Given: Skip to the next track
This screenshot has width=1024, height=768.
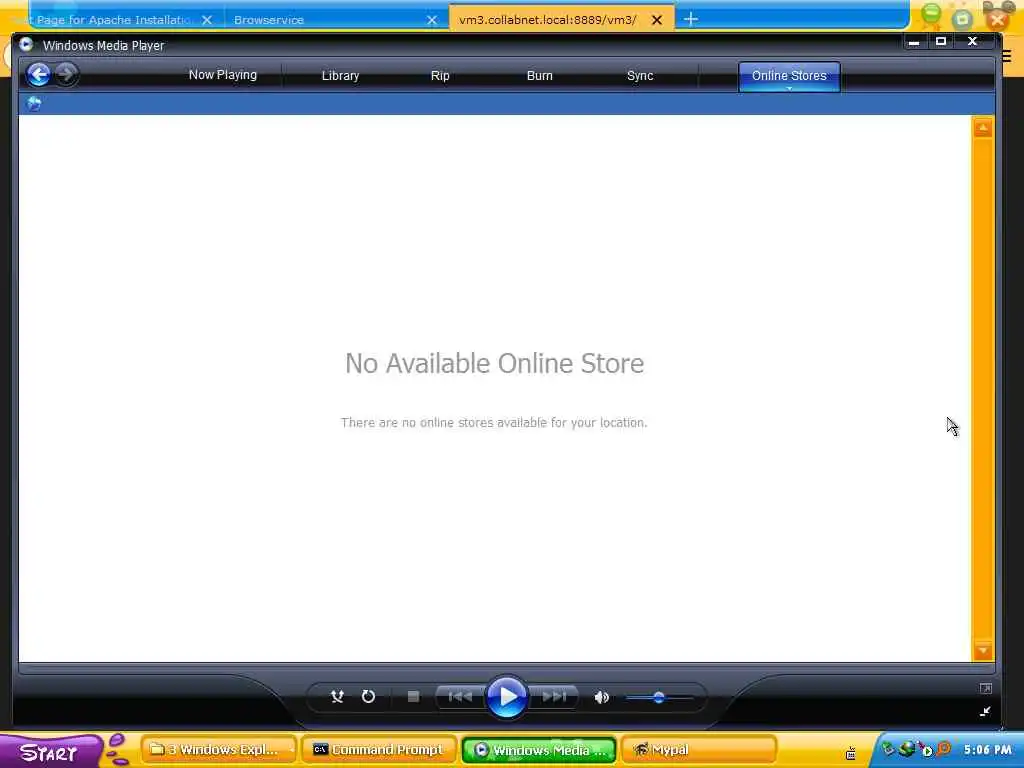Looking at the screenshot, I should [x=554, y=697].
